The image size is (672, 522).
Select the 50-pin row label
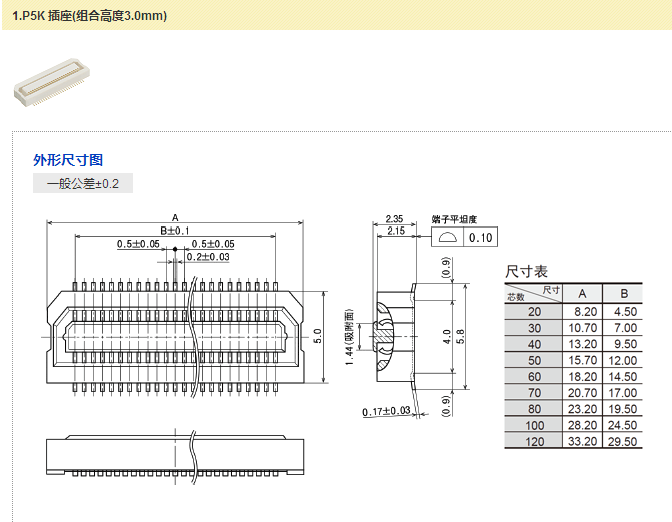534,360
